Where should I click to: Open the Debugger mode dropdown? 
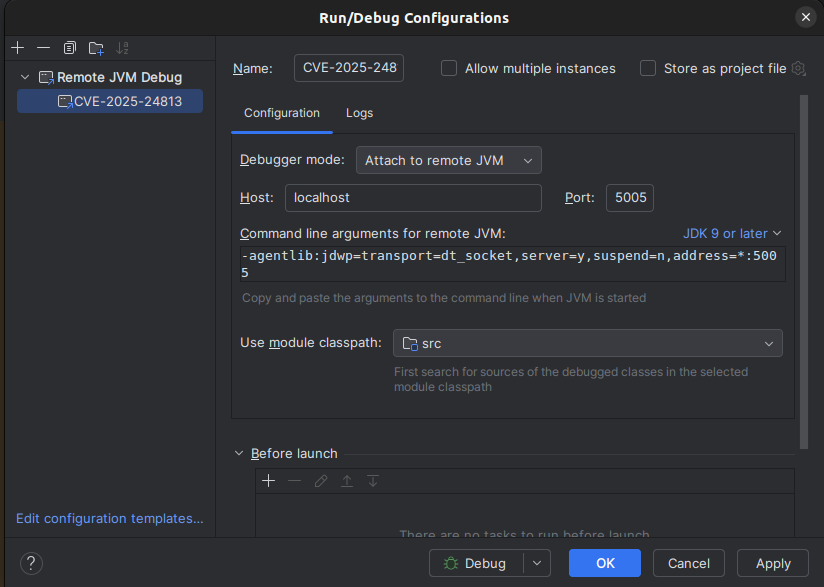coord(448,160)
